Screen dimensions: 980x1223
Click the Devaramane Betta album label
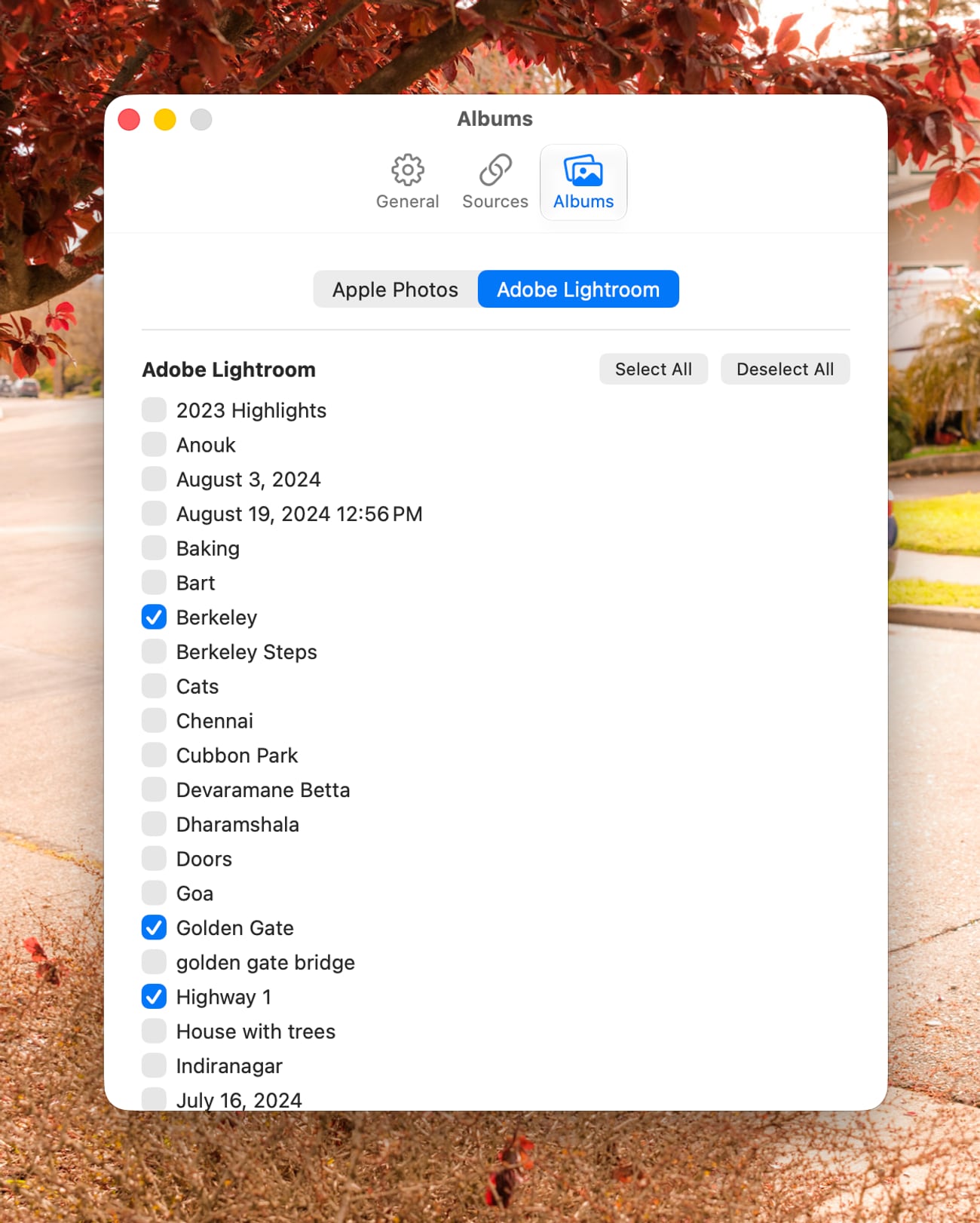[x=263, y=790]
